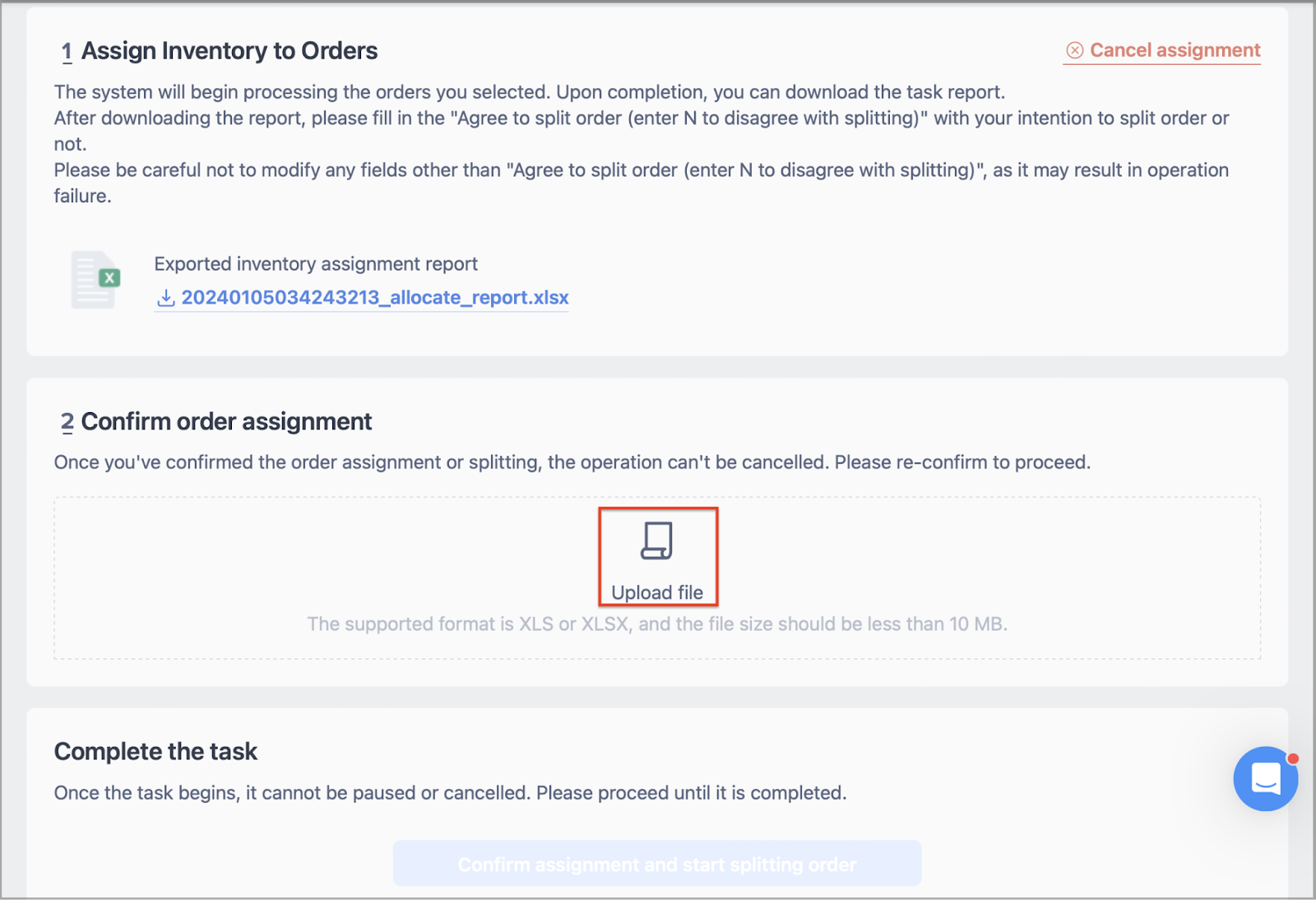Click Confirm assignment and start splitting order
Image resolution: width=1316 pixels, height=900 pixels.
[657, 864]
